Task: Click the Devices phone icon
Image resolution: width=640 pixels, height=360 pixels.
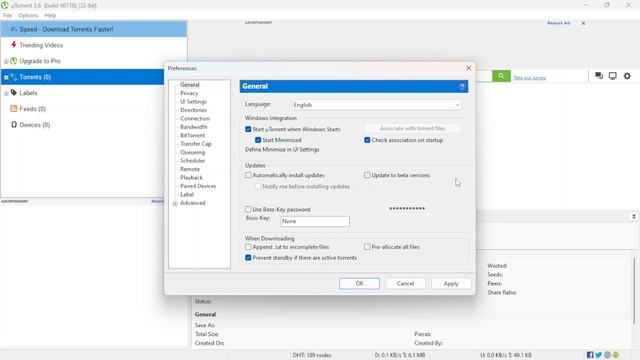Action: [x=14, y=124]
